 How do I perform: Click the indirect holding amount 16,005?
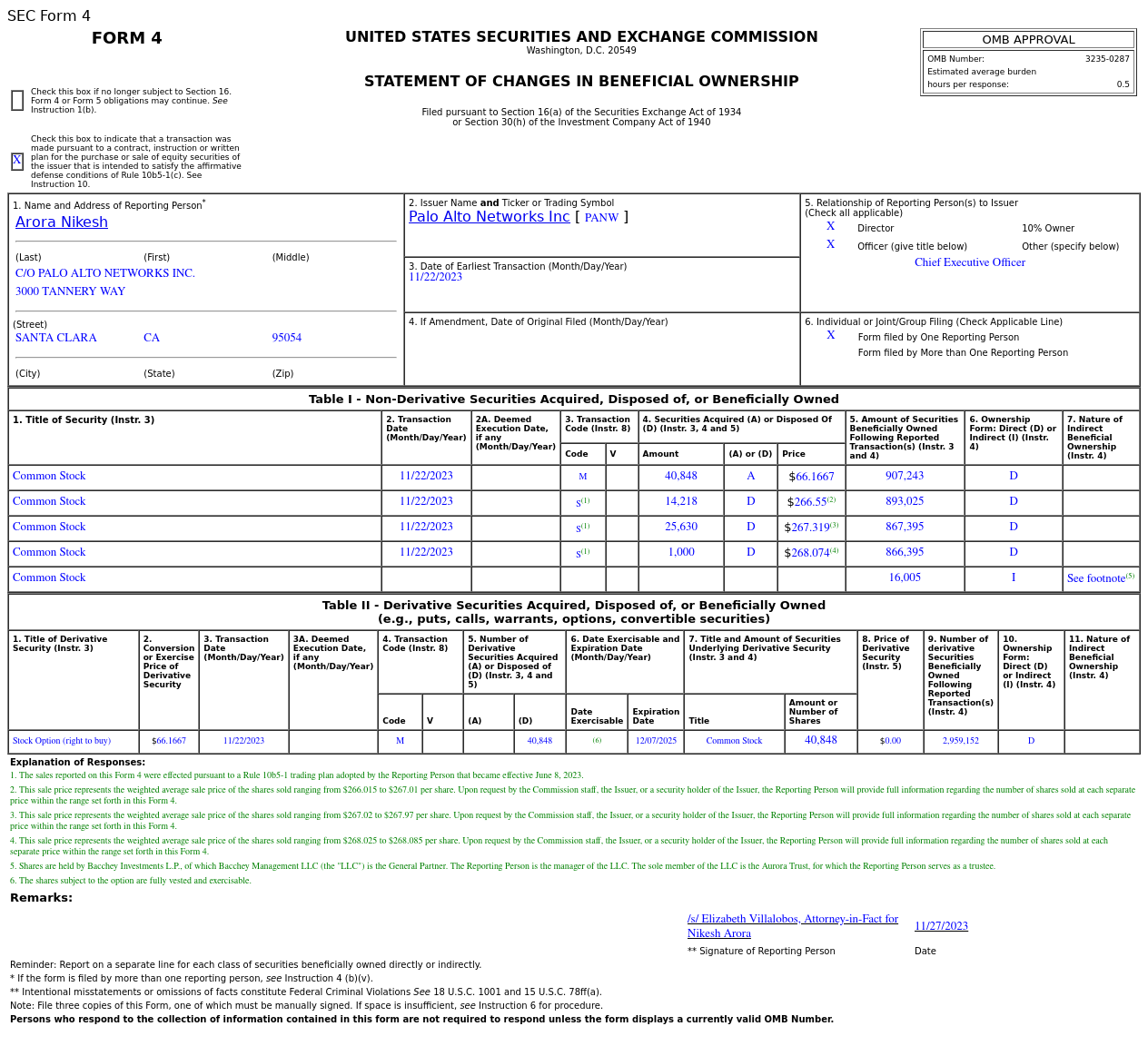[905, 577]
